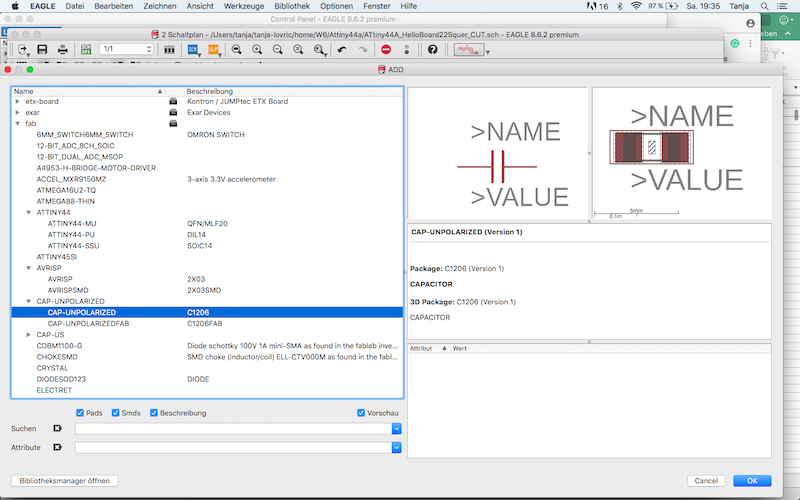Toggle the Vorschau preview checkbox
The width and height of the screenshot is (800, 500).
361,413
